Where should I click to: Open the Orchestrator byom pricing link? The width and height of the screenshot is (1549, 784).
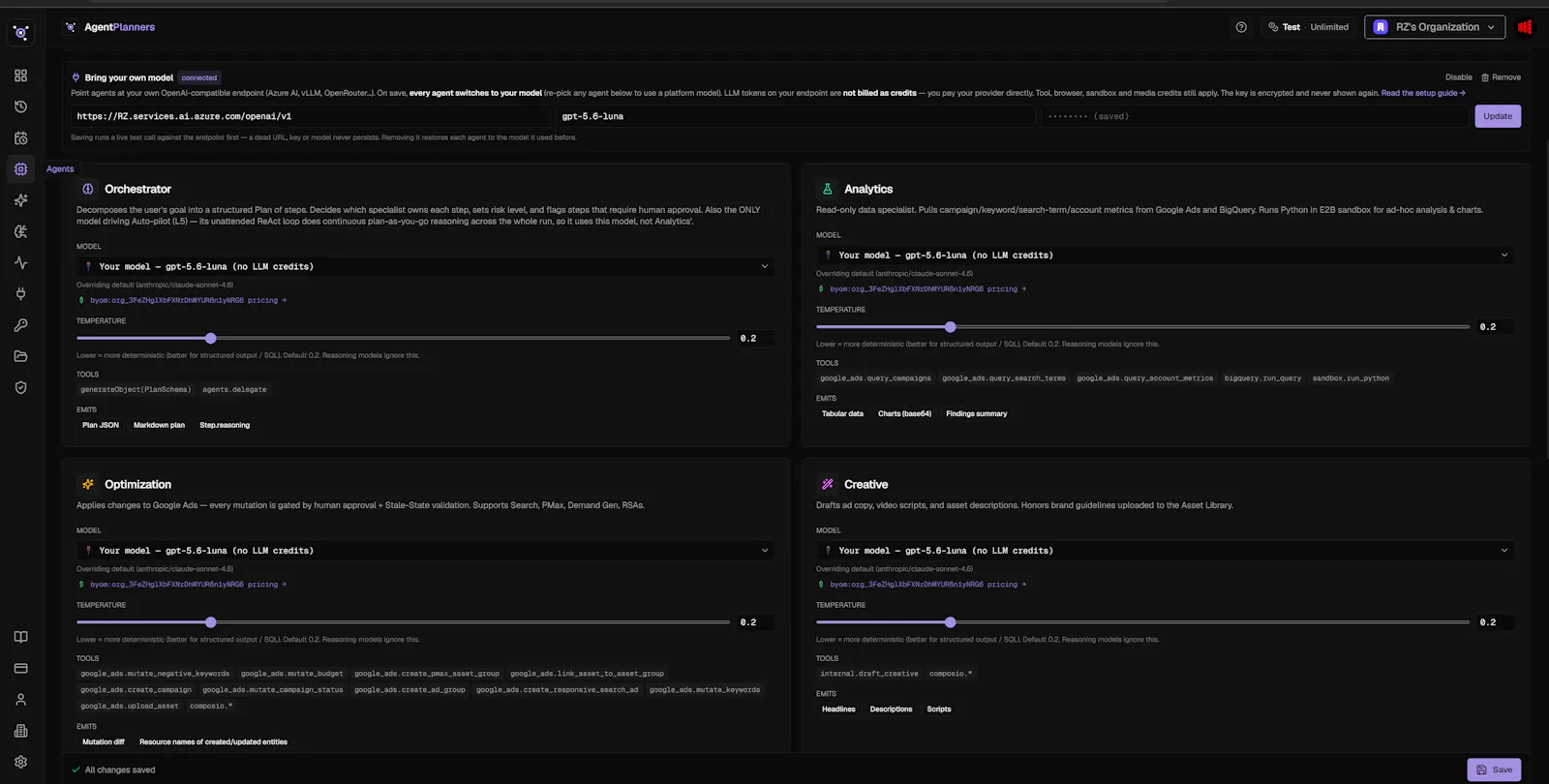pos(188,300)
